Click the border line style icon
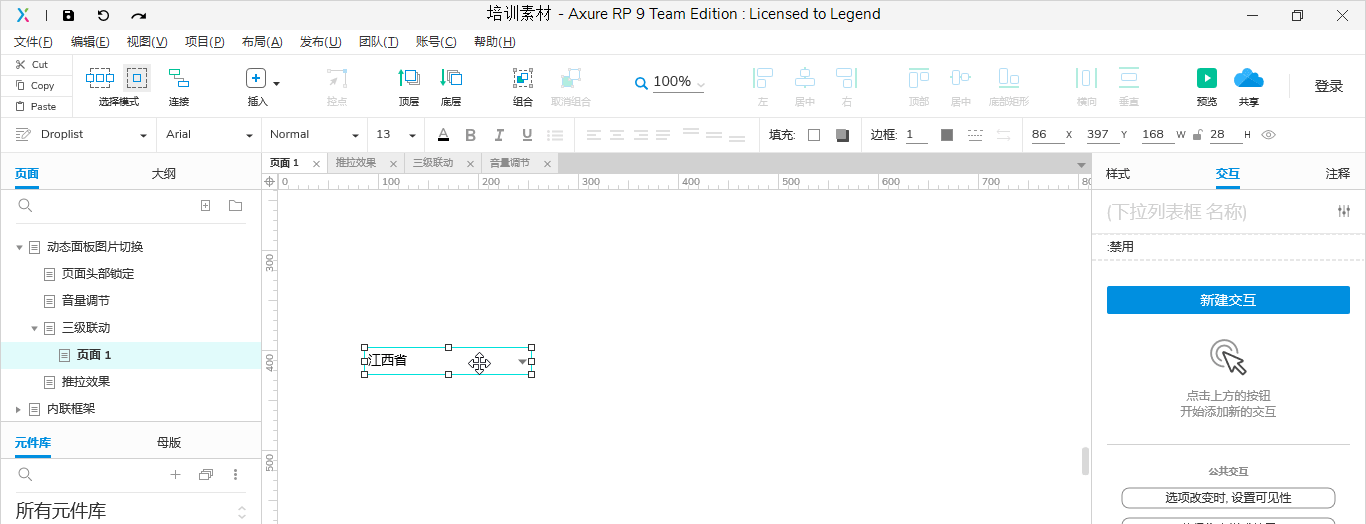 coord(975,135)
